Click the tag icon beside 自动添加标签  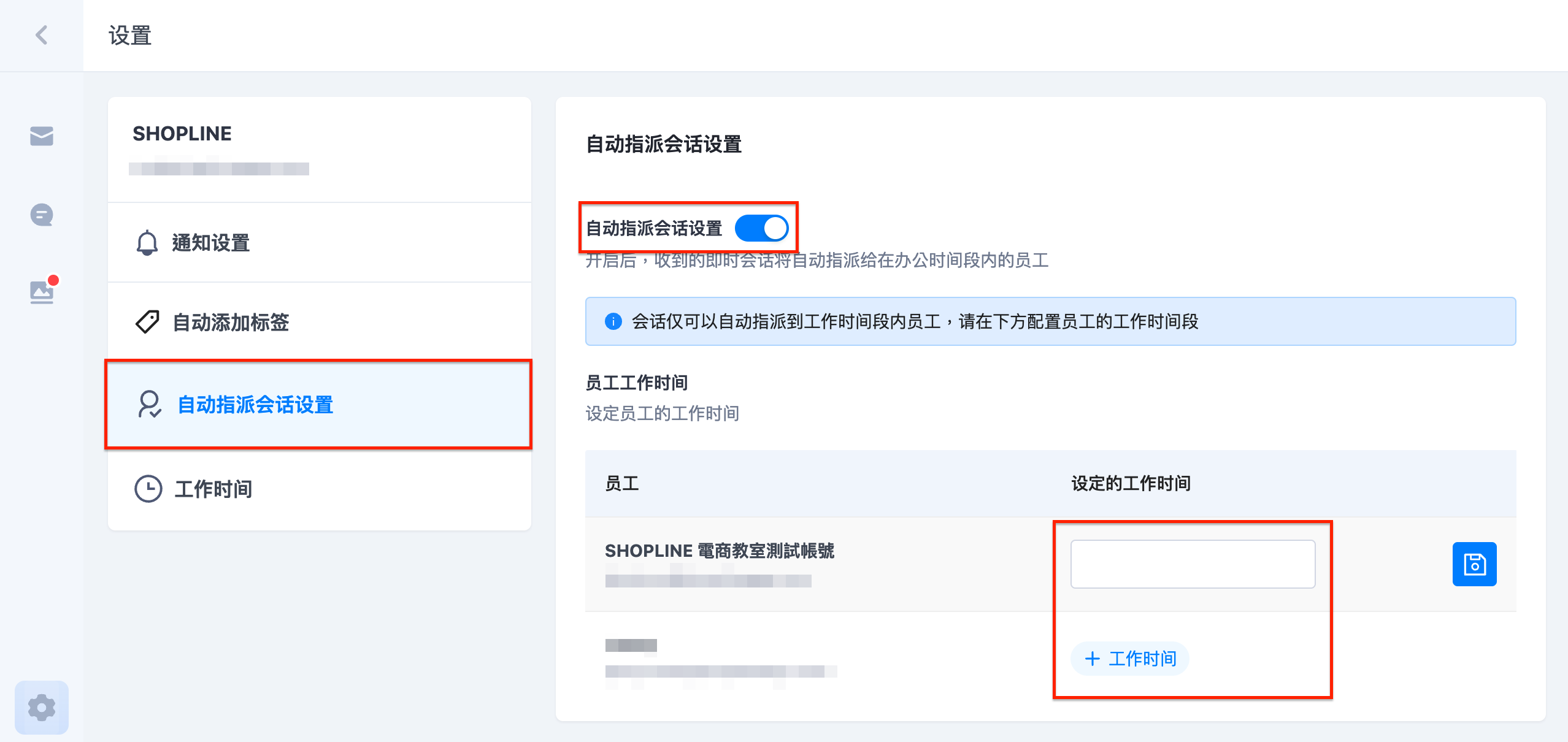coord(147,322)
